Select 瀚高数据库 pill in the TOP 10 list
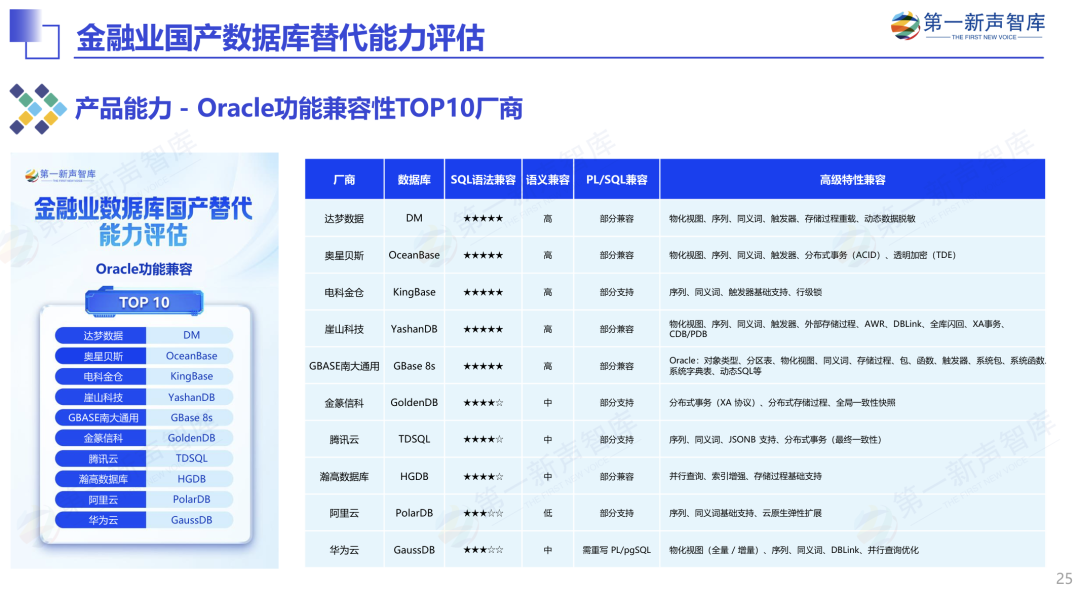This screenshot has width=1080, height=591. tap(101, 479)
